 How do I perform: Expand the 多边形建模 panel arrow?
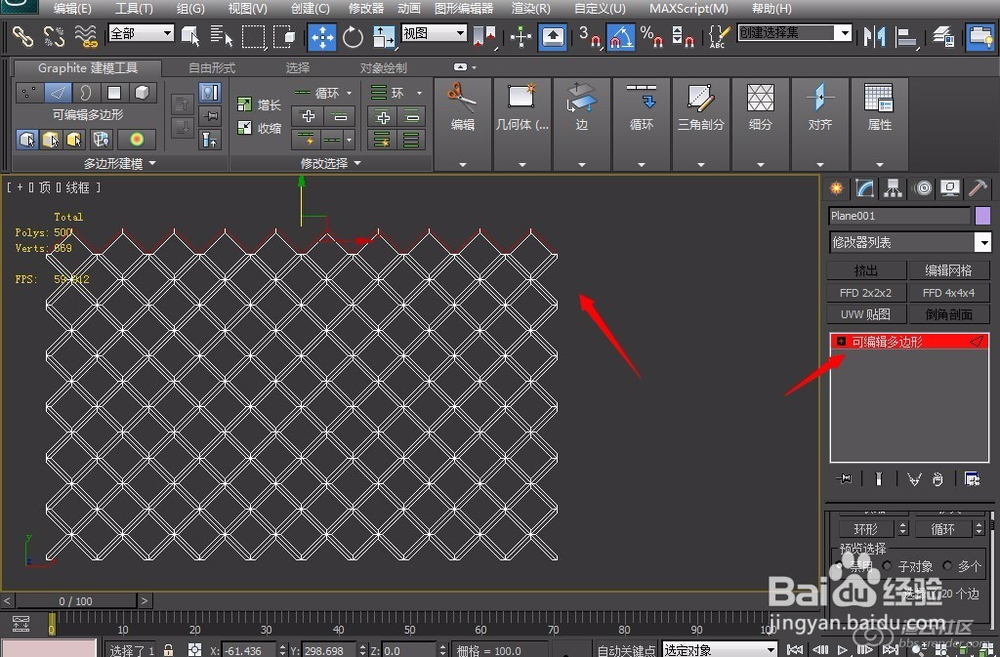[152, 163]
